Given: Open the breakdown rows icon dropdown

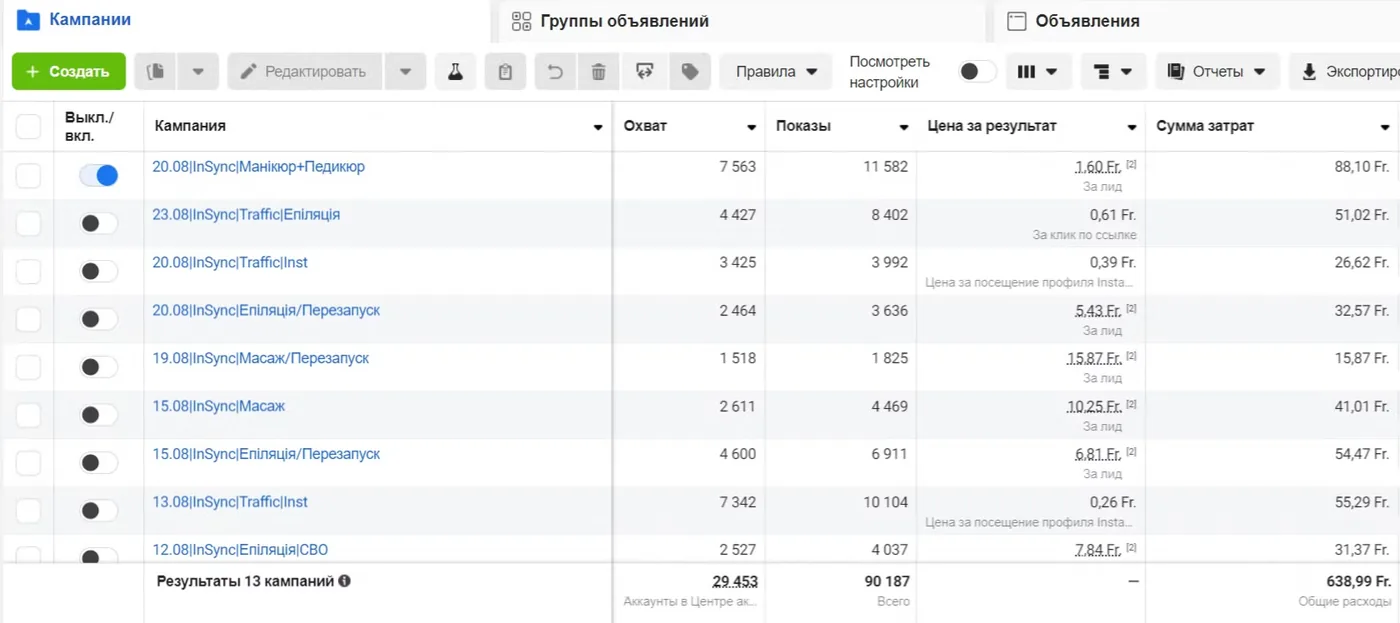Looking at the screenshot, I should pyautogui.click(x=1113, y=72).
